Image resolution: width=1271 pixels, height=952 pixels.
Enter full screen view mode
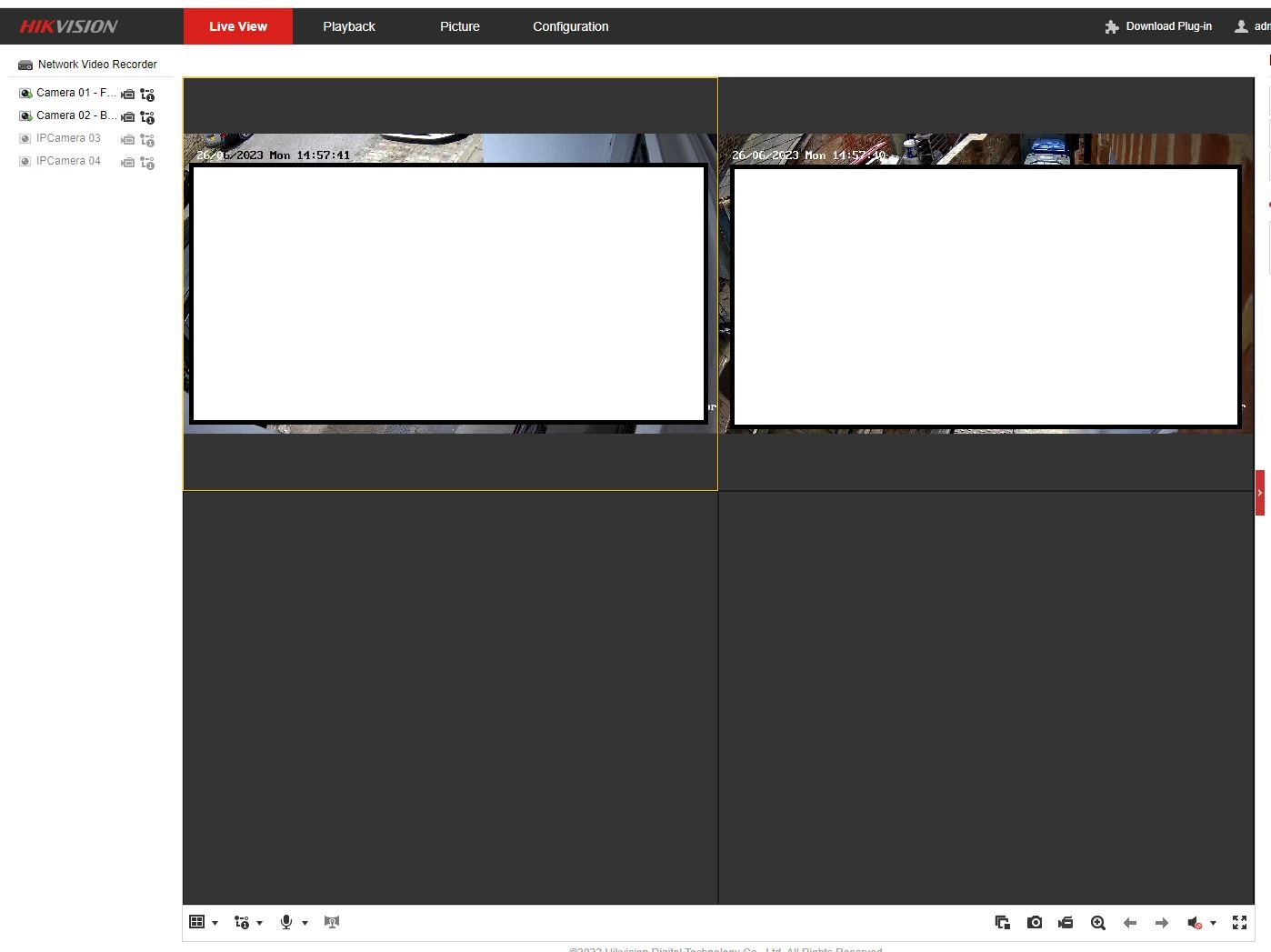pyautogui.click(x=1239, y=922)
